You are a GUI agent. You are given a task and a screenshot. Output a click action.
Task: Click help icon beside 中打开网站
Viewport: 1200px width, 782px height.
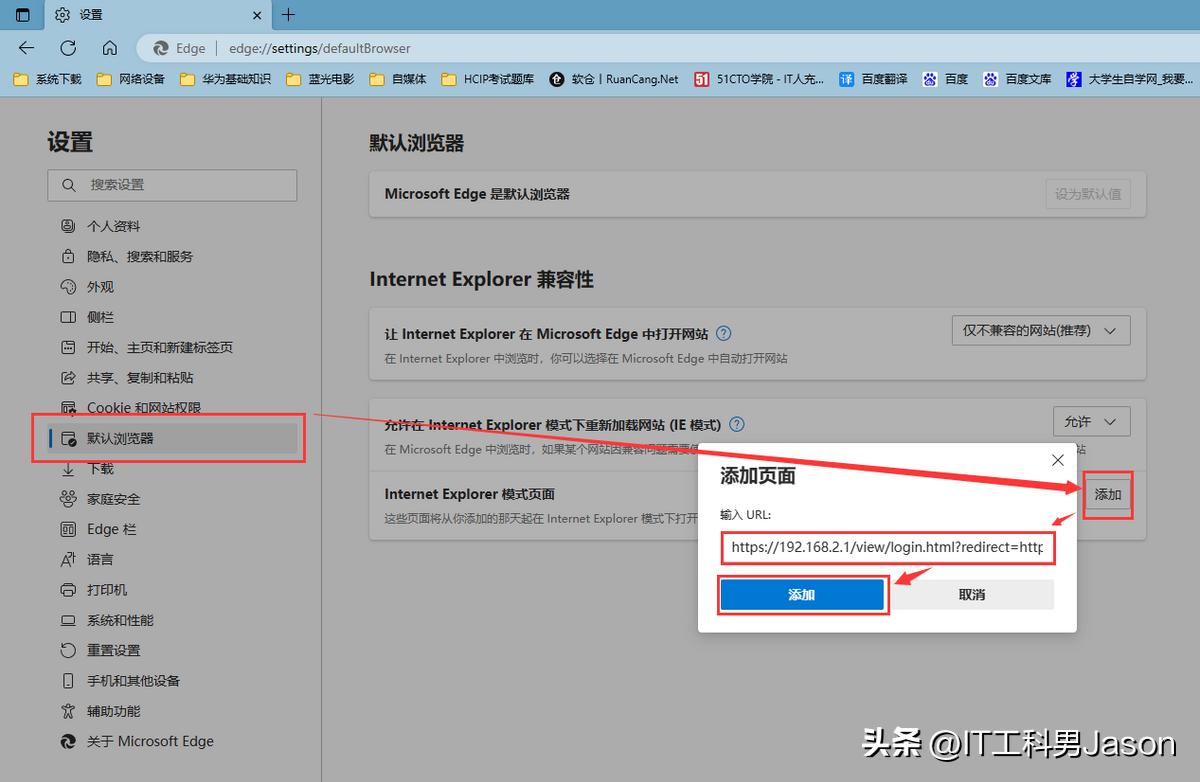(x=724, y=334)
